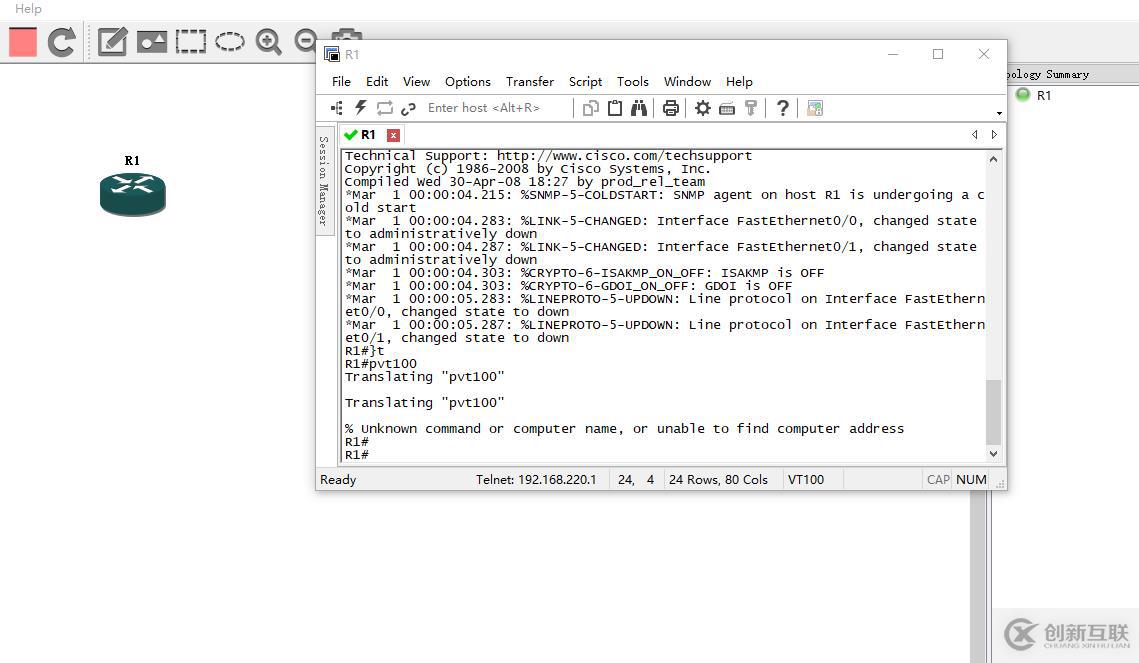1139x663 pixels.
Task: Click the Quick Connect lightning icon
Action: pos(360,108)
